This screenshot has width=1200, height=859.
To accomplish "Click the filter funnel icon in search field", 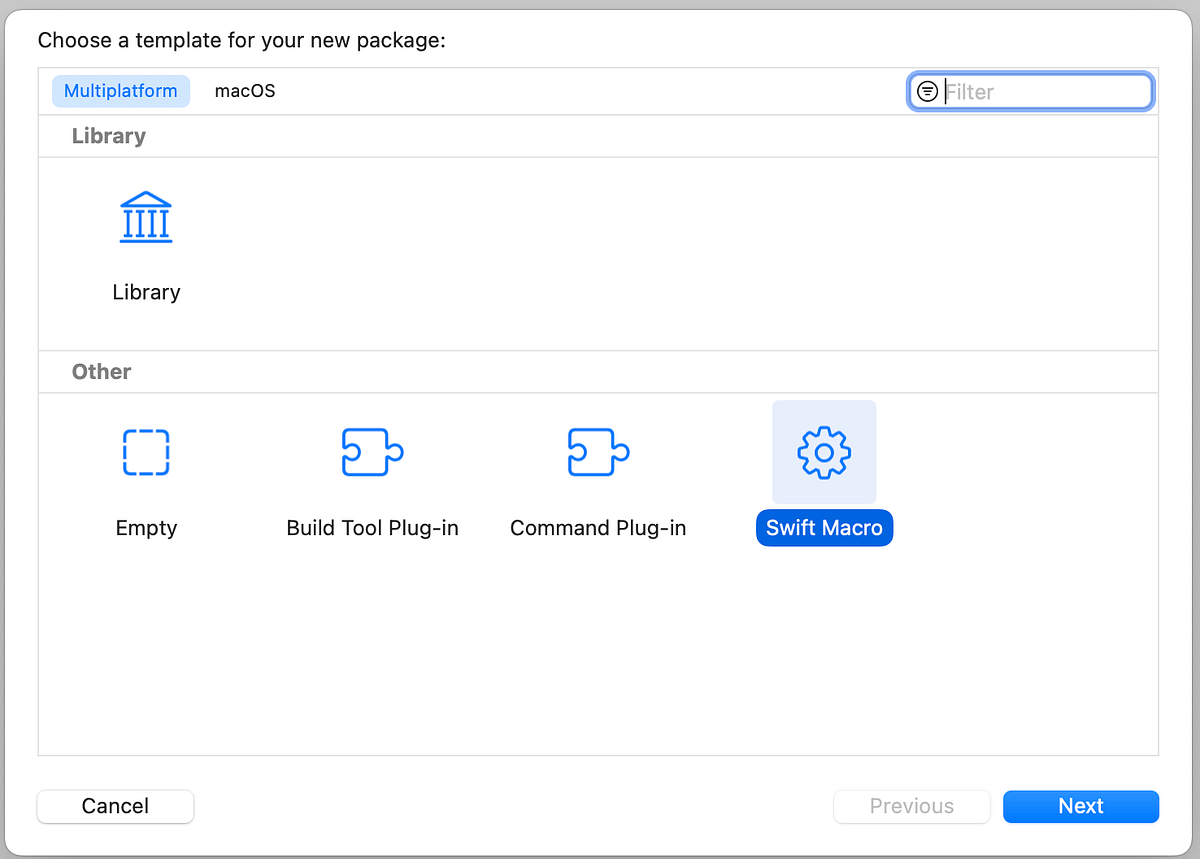I will coord(928,91).
